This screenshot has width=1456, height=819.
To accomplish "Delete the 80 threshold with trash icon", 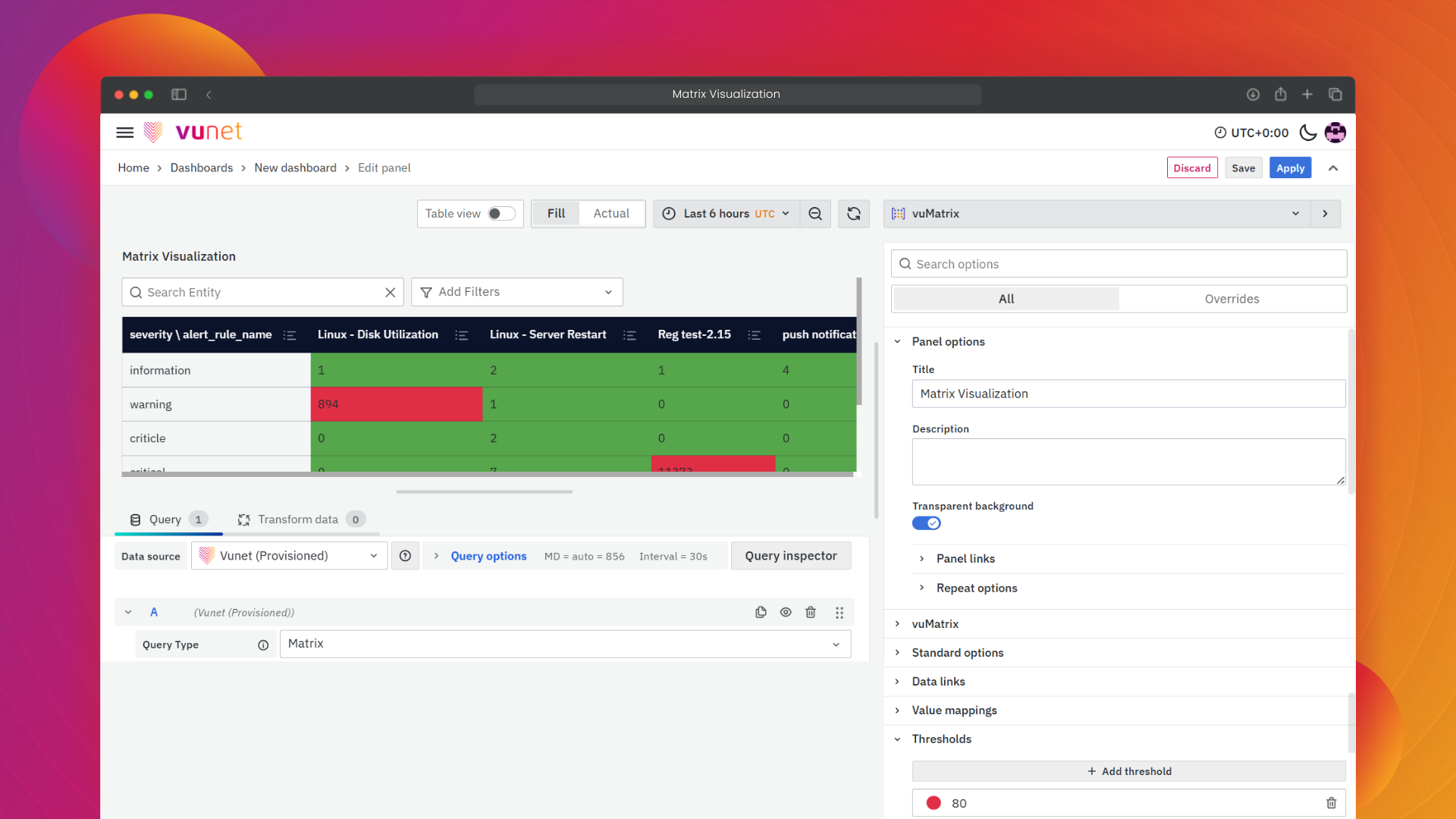I will tap(1331, 803).
